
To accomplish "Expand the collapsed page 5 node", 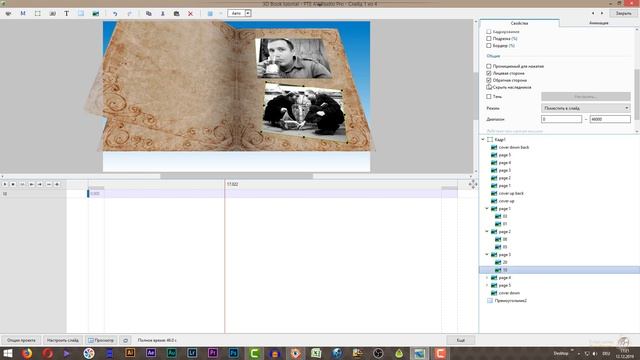I will tap(487, 285).
